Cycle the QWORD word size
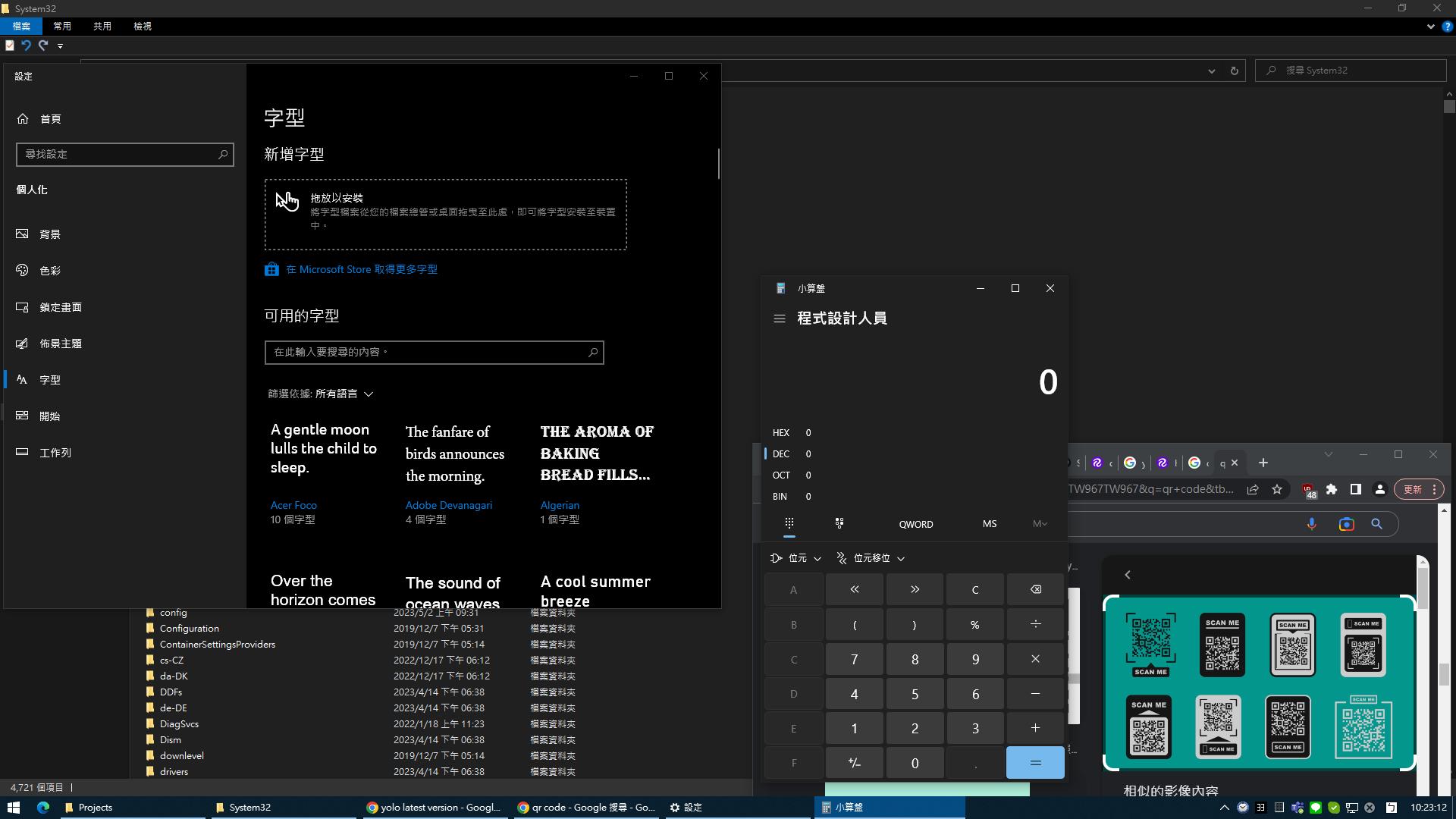1456x819 pixels. 916,524
